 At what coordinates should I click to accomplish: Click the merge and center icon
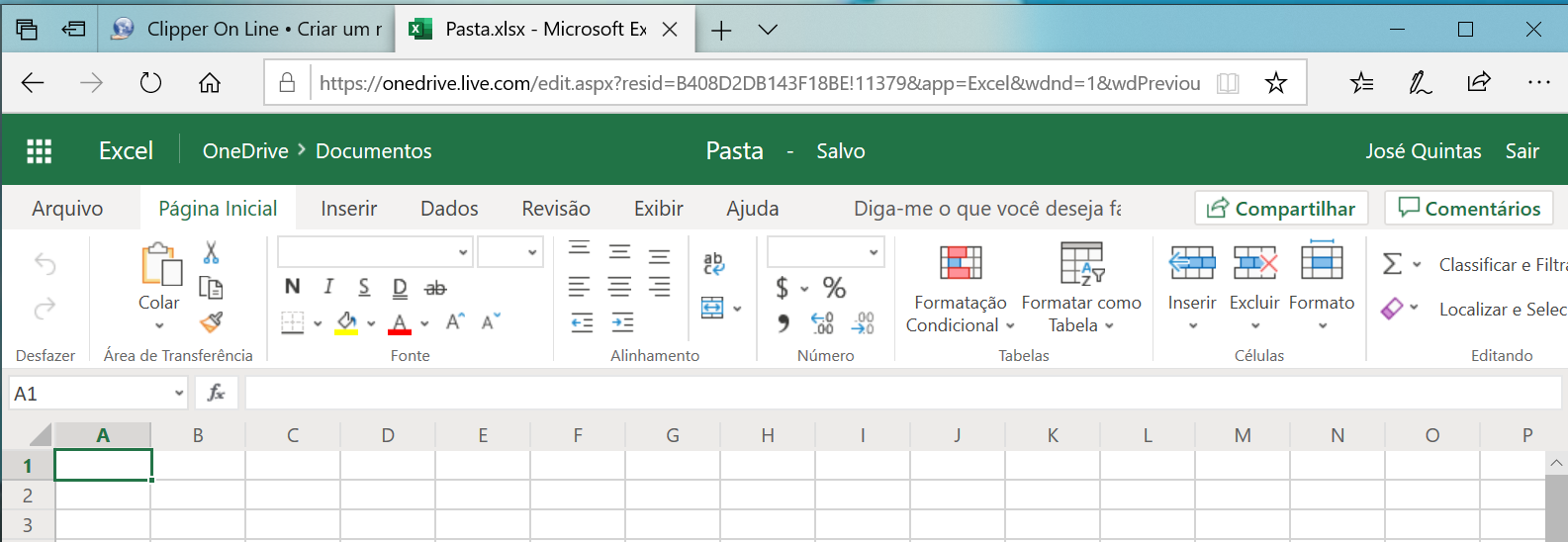tap(712, 308)
